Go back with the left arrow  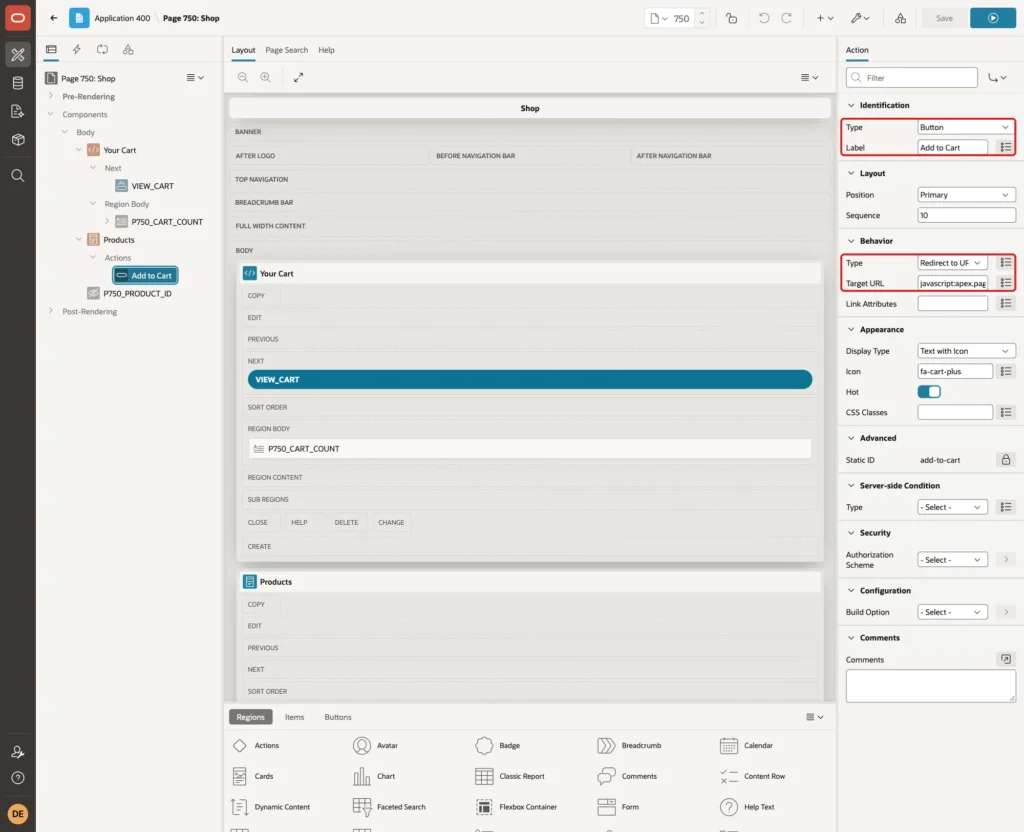[x=54, y=18]
